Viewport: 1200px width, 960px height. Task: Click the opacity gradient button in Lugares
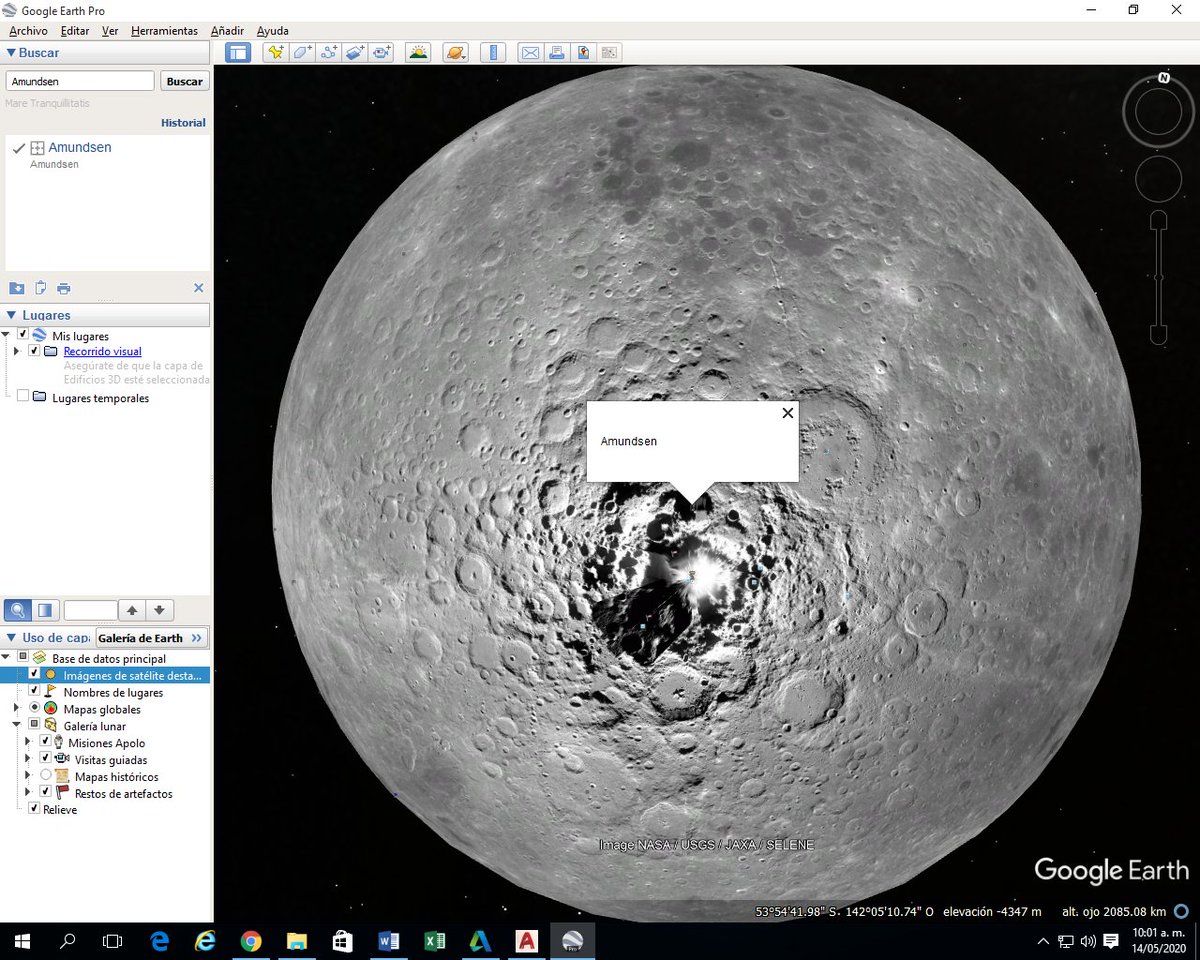click(x=45, y=610)
